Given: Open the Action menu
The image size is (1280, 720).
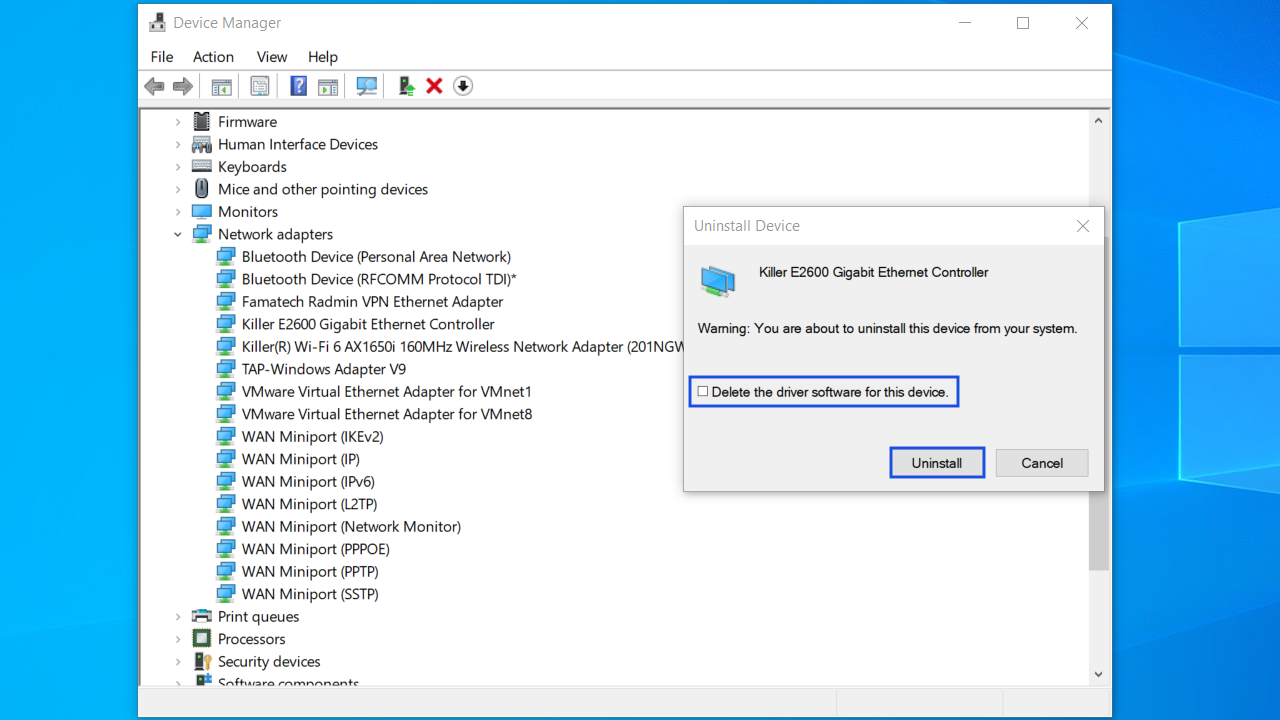Looking at the screenshot, I should coord(213,57).
